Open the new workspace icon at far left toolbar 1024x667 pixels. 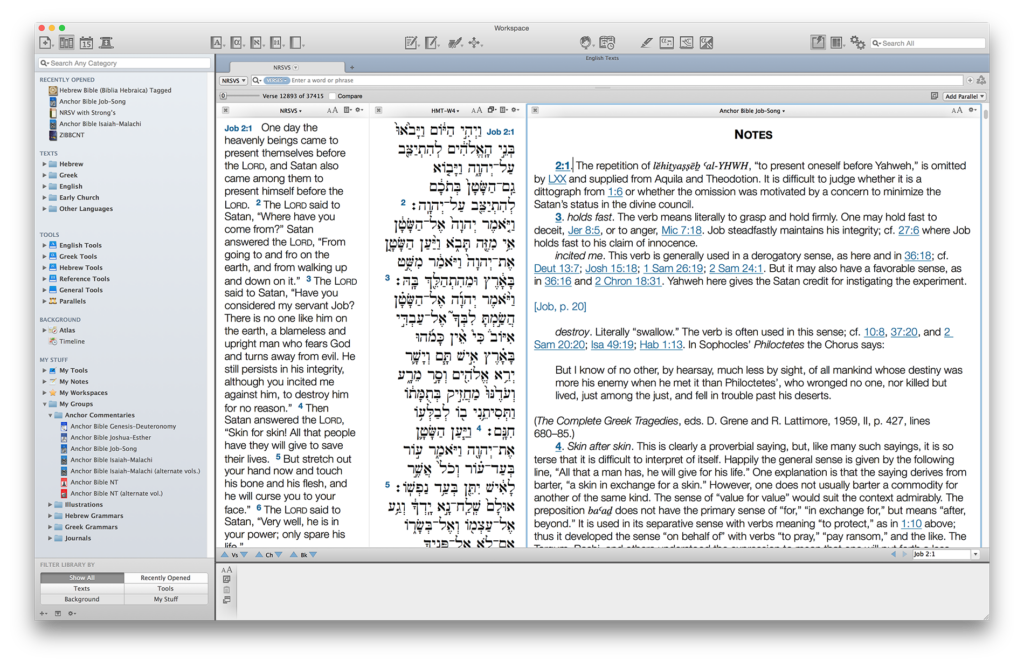point(44,42)
